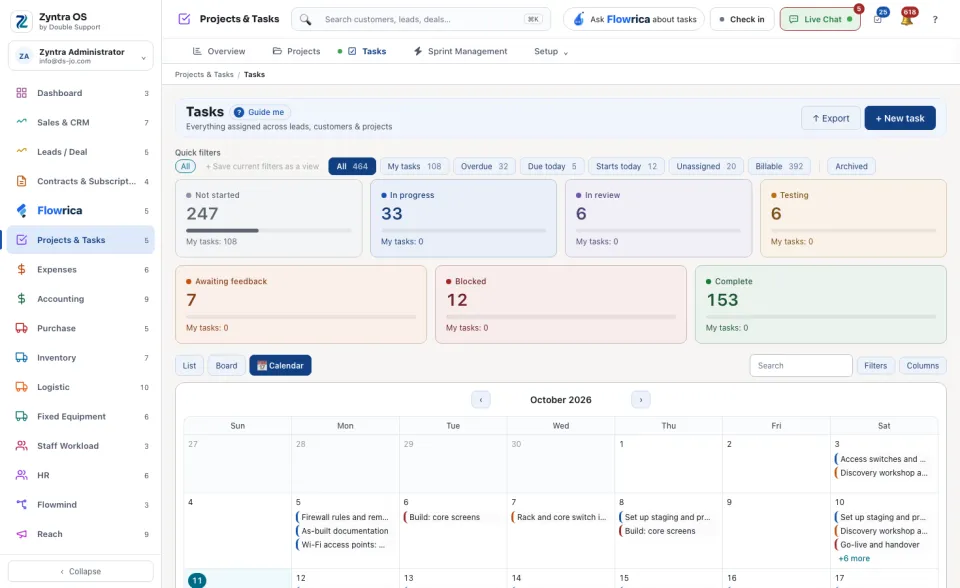Toggle the All 464 filter chip
Image resolution: width=960 pixels, height=588 pixels.
point(352,167)
